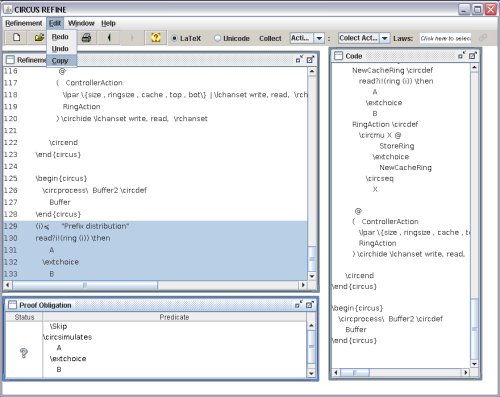Click \circsimulates in Proof Obligation predicate
Image resolution: width=500 pixels, height=397 pixels.
(x=67, y=337)
